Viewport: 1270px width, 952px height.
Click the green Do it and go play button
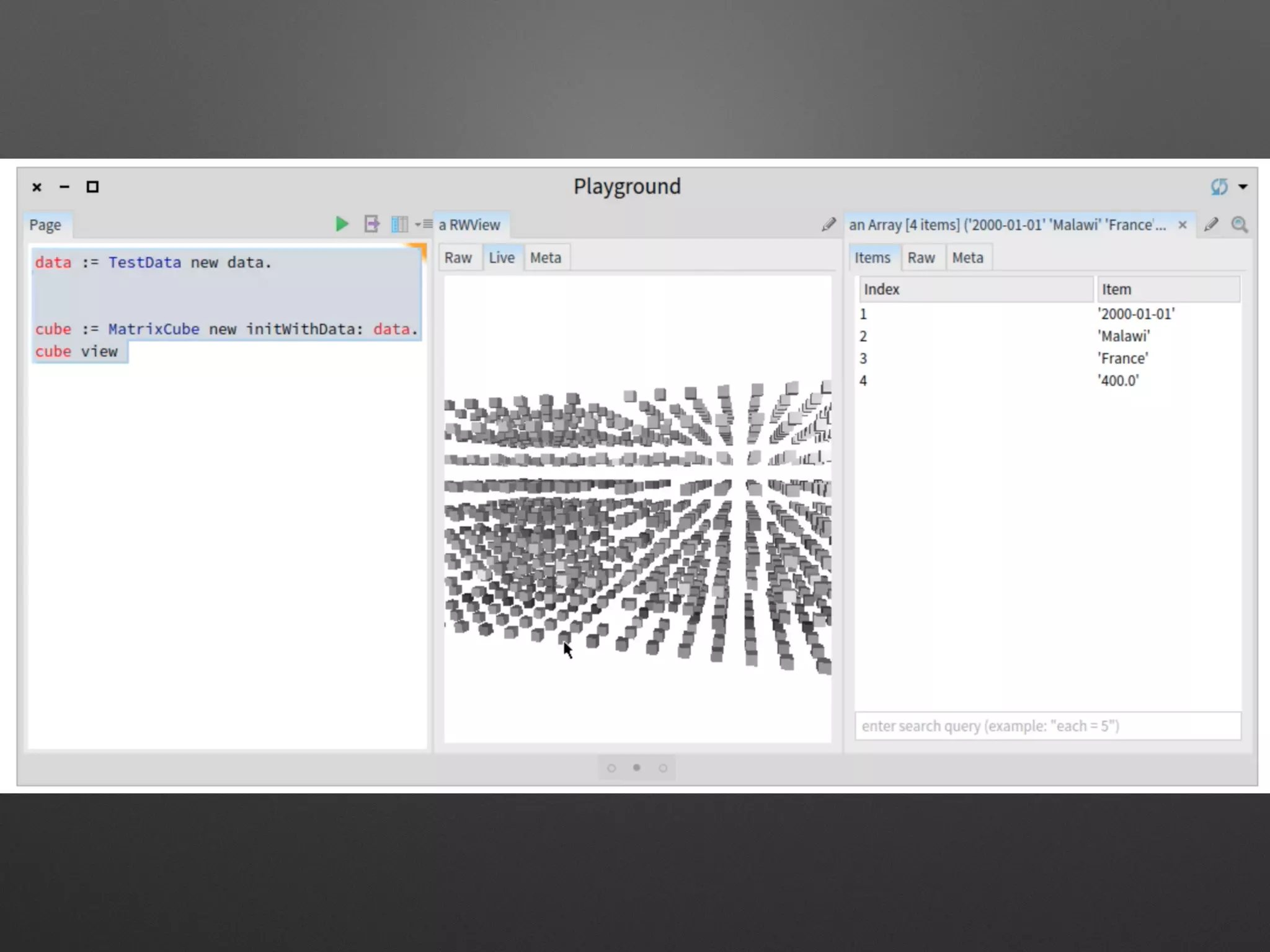(341, 224)
